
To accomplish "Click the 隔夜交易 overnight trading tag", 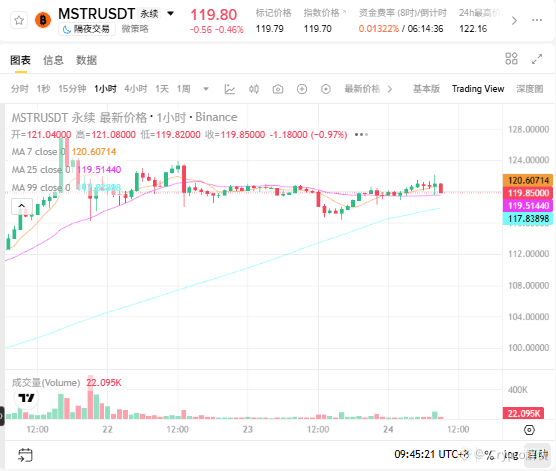I will click(x=87, y=29).
